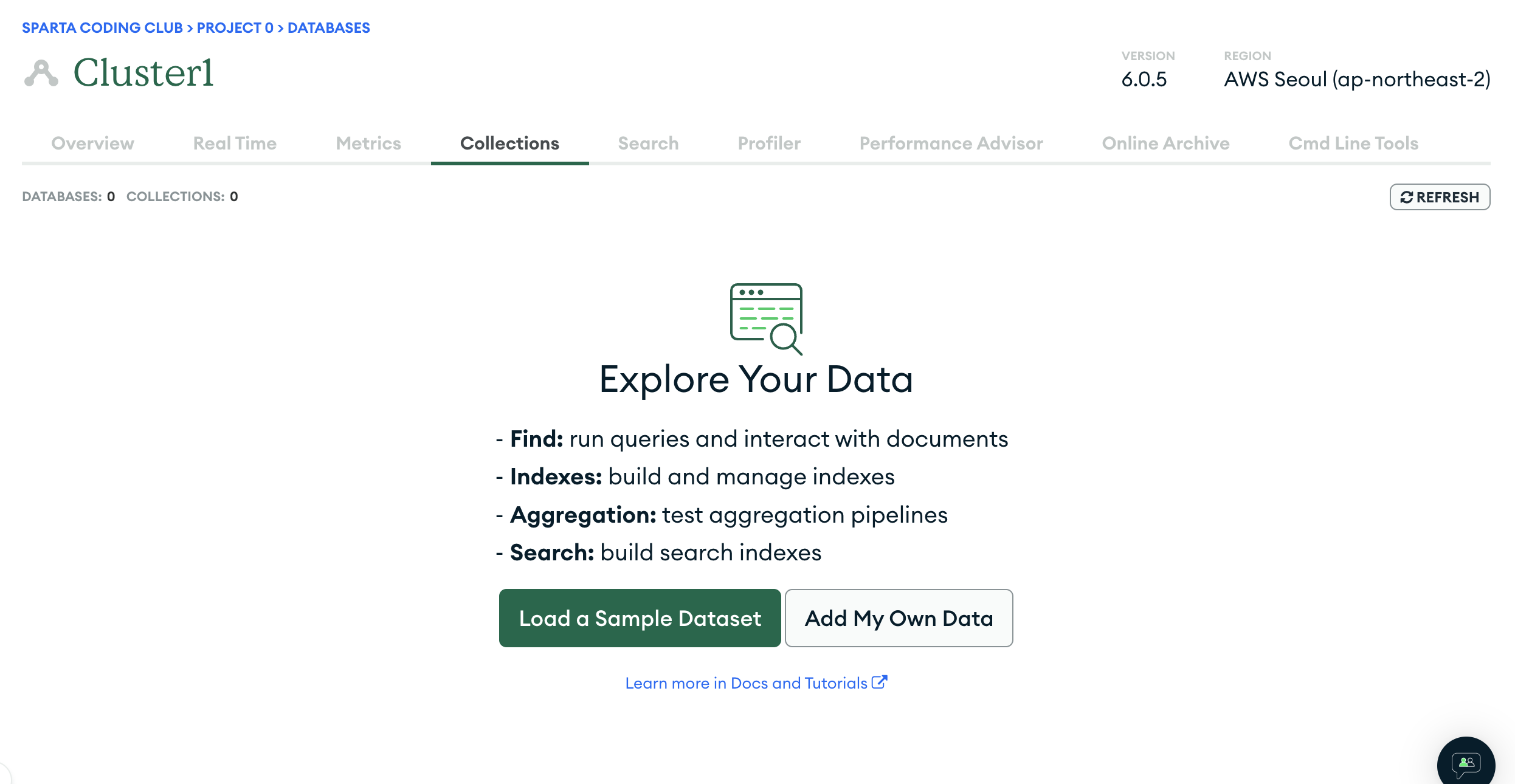Open the Docs and Tutorials external link

click(x=756, y=683)
